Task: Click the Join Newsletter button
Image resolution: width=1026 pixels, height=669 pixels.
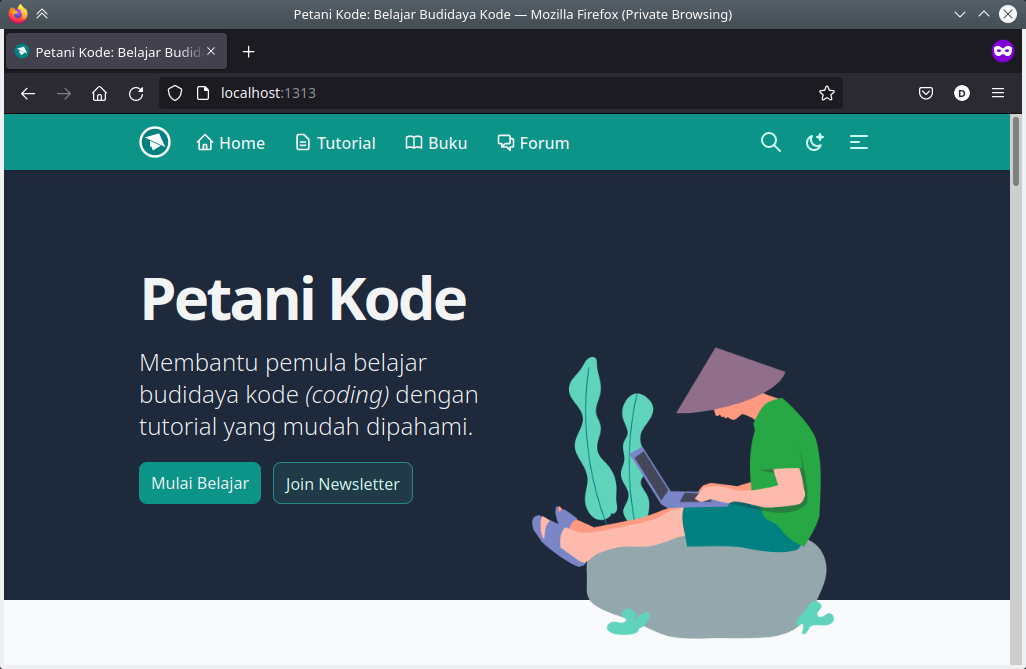Action: (x=342, y=482)
